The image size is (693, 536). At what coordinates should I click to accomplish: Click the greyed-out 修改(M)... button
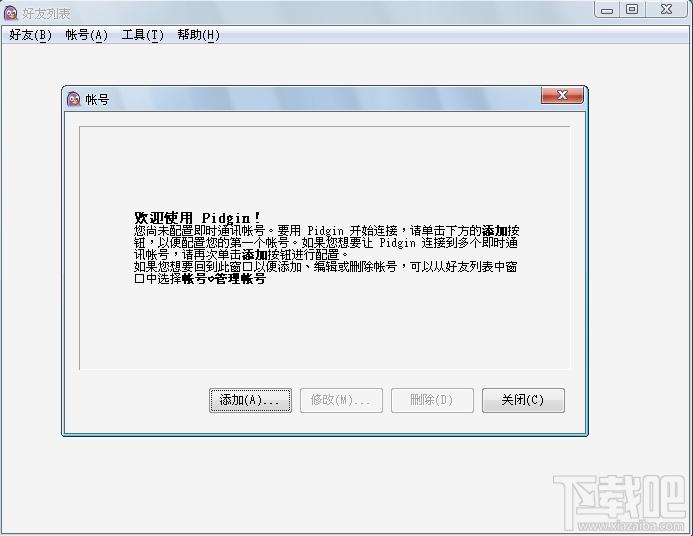[340, 400]
